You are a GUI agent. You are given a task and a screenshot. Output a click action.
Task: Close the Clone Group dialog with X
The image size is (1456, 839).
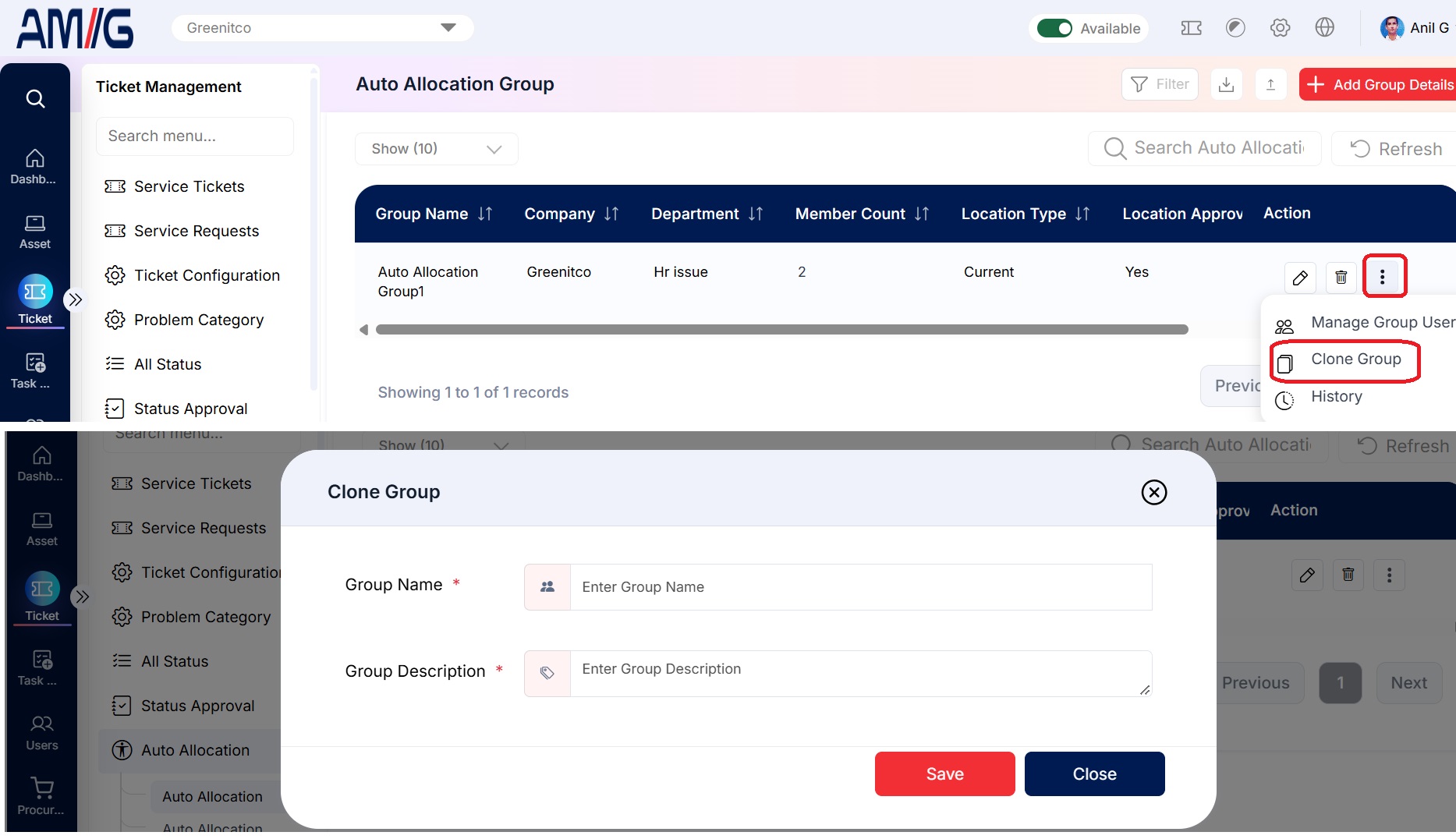pos(1153,492)
